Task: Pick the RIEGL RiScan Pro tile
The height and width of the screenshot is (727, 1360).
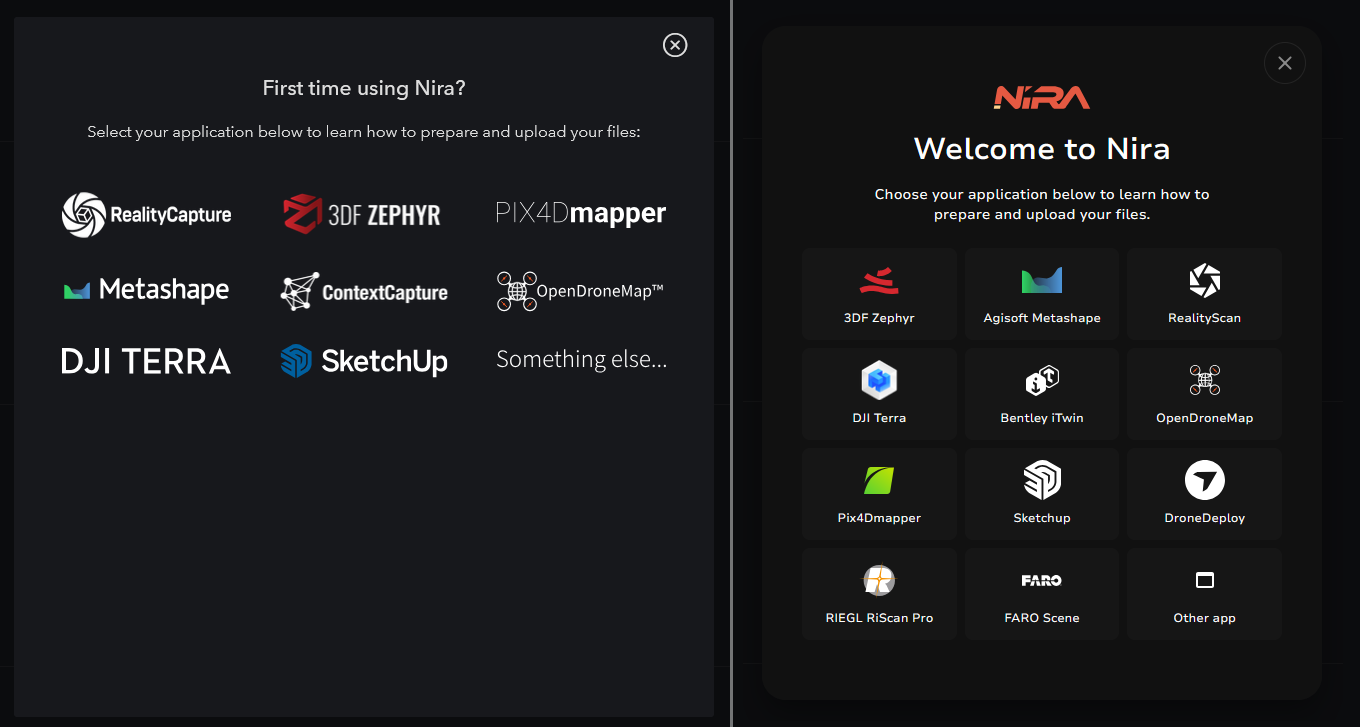Action: [x=879, y=594]
